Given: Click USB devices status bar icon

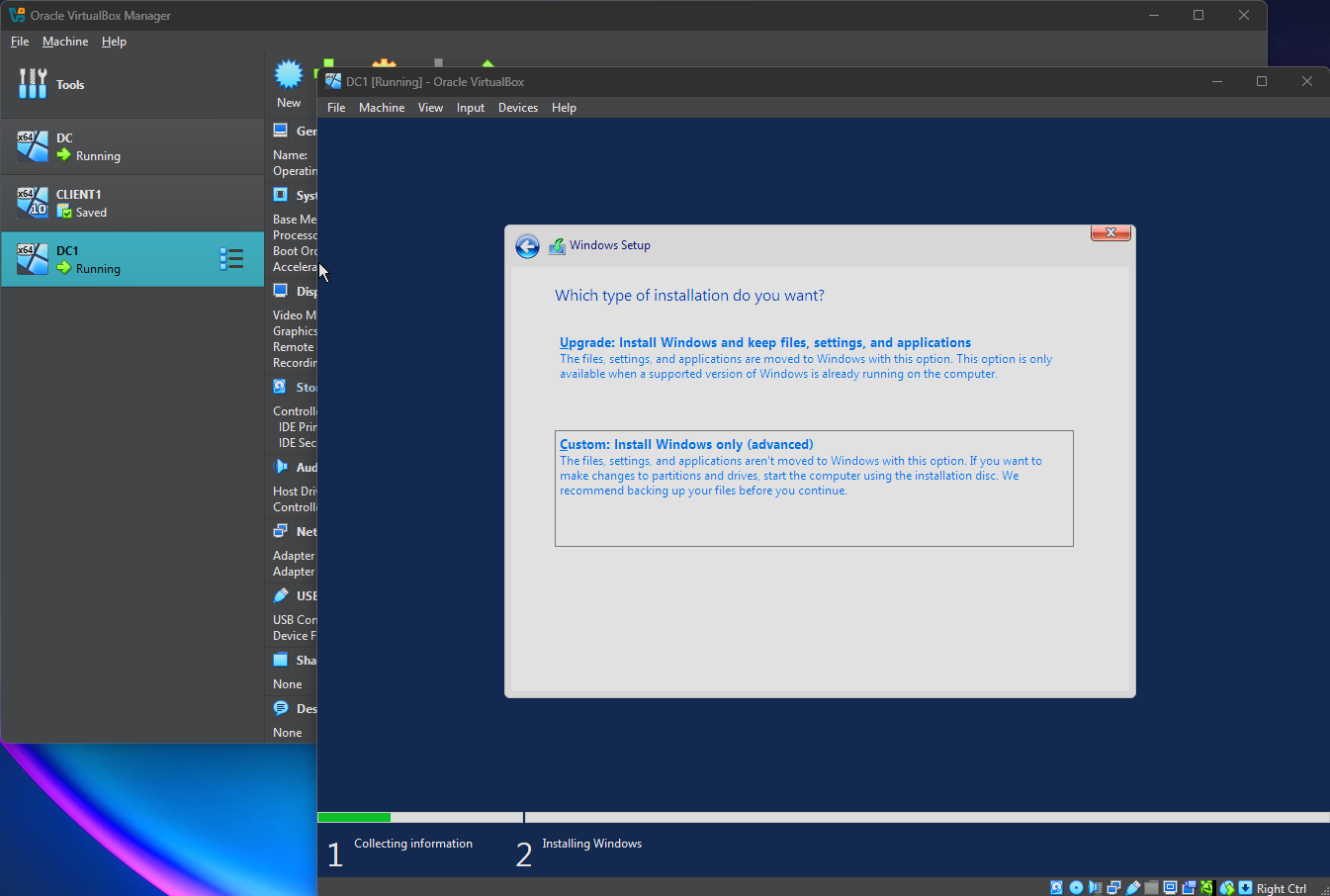Looking at the screenshot, I should click(1133, 887).
